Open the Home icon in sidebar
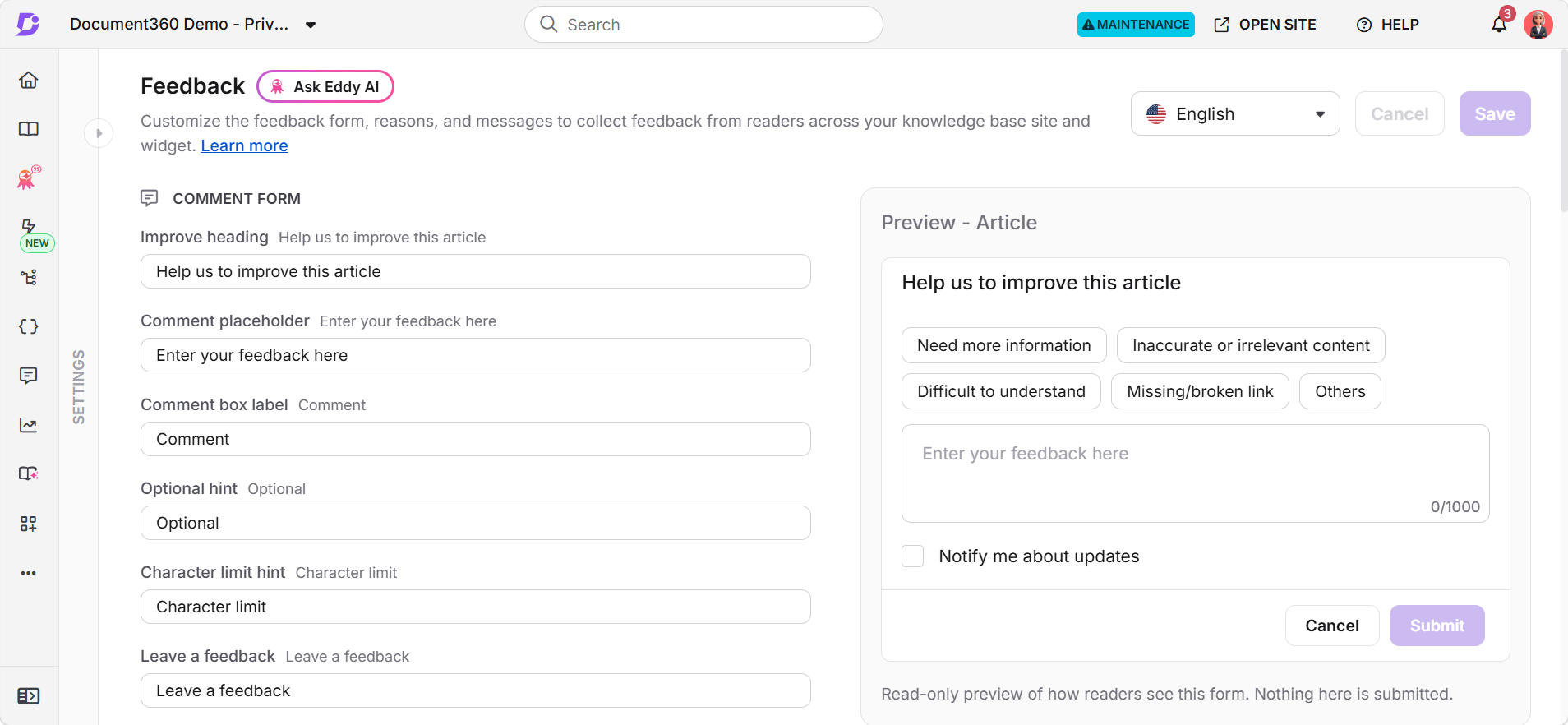Screen dimensions: 1568x725 (29, 80)
